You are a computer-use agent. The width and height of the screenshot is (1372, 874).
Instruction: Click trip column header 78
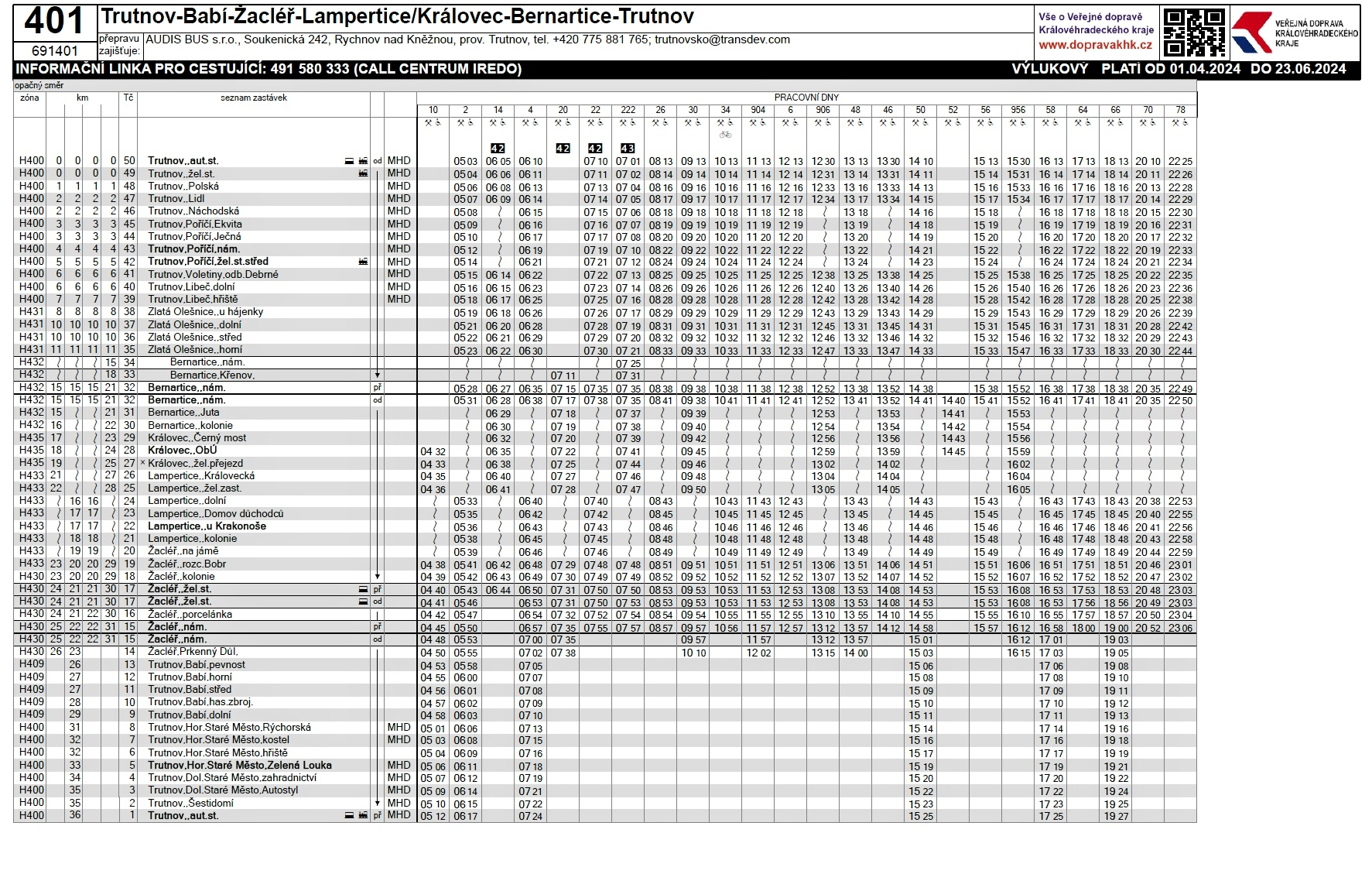(x=1180, y=110)
